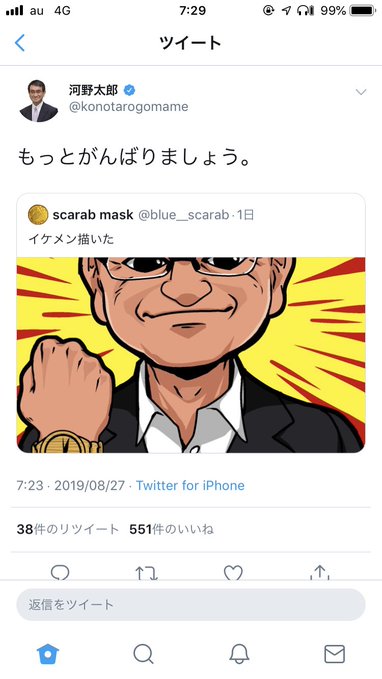Open Search tab with magnifier icon
The image size is (382, 679).
pos(143,654)
